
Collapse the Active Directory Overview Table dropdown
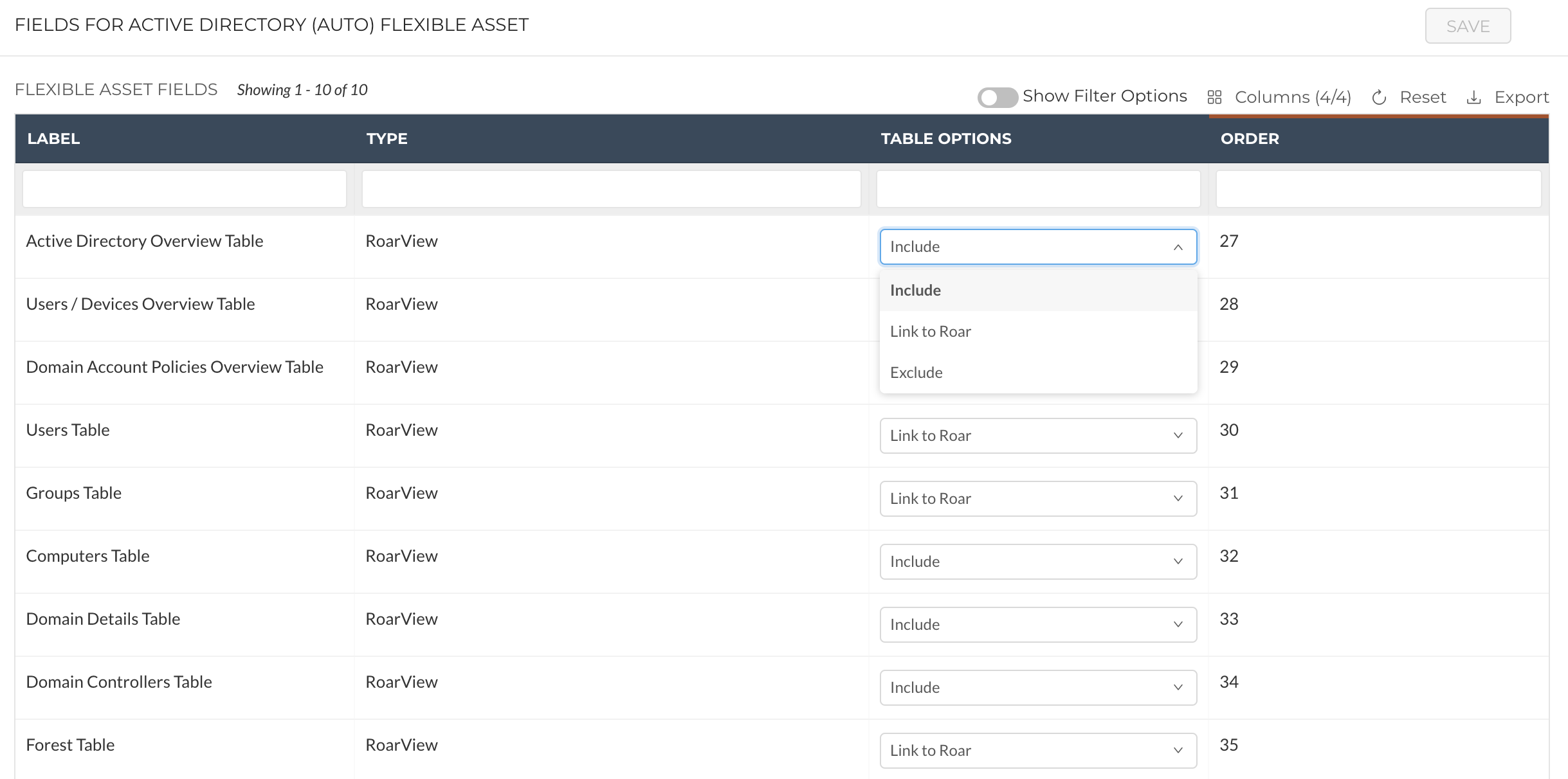[1178, 247]
